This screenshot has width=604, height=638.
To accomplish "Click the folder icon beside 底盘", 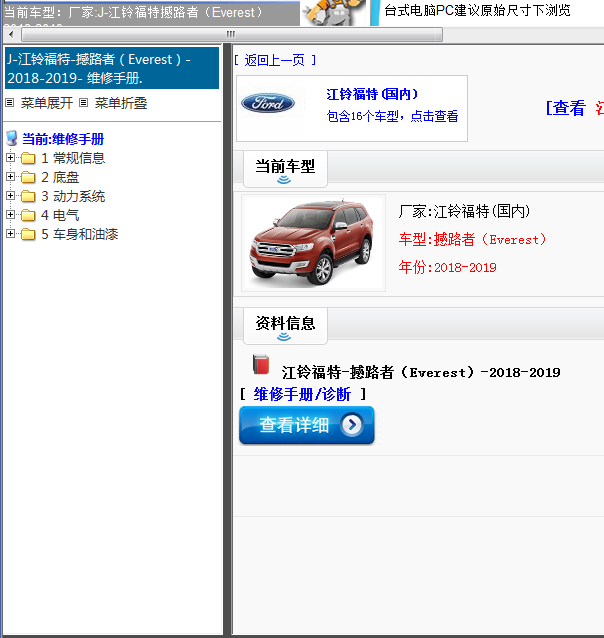I will click(28, 177).
